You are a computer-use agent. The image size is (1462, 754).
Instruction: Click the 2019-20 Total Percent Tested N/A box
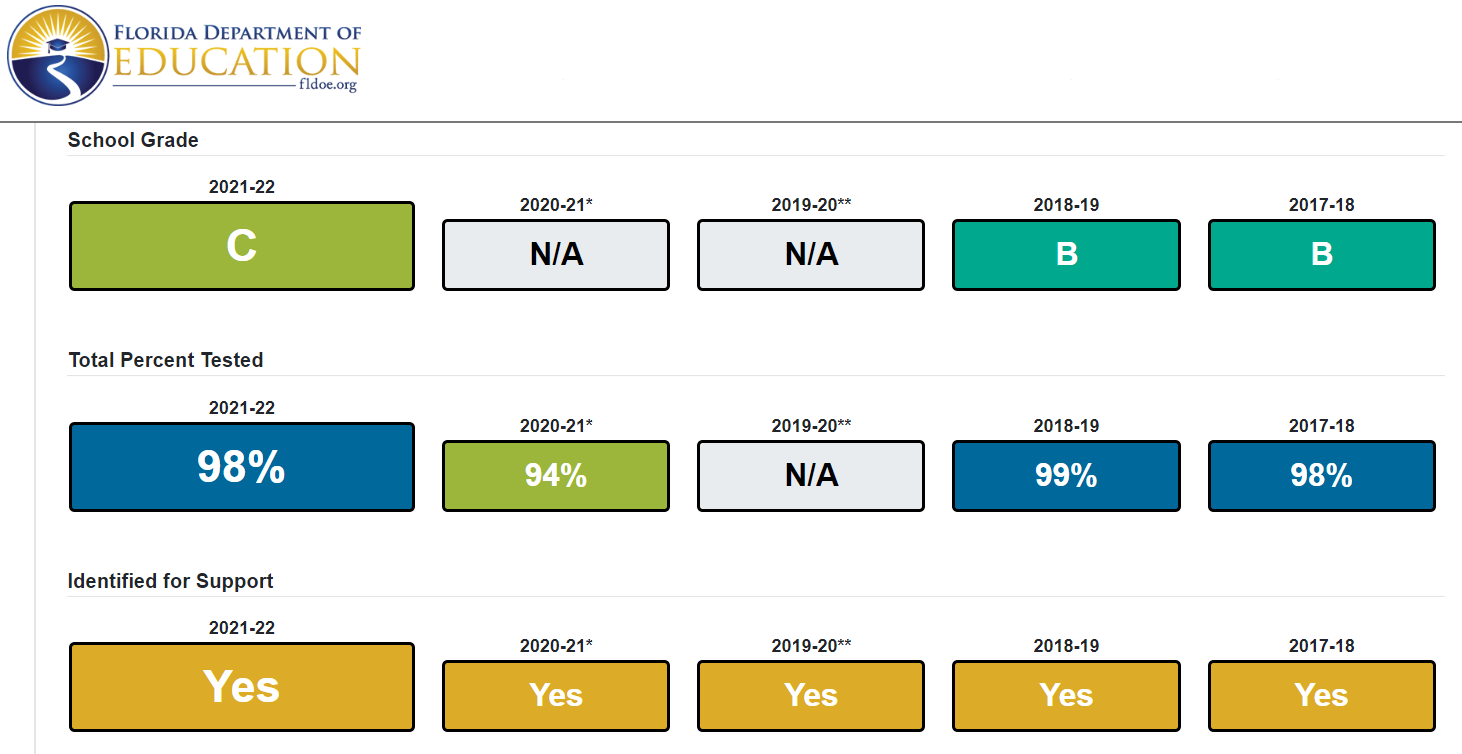(811, 476)
